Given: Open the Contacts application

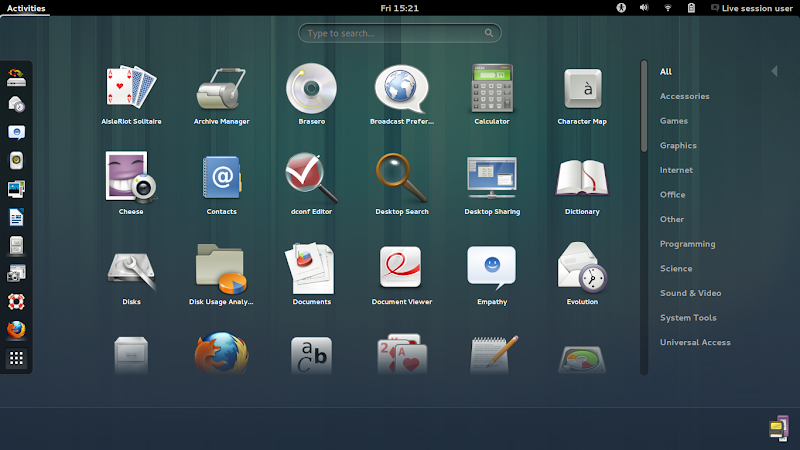Looking at the screenshot, I should coord(221,184).
